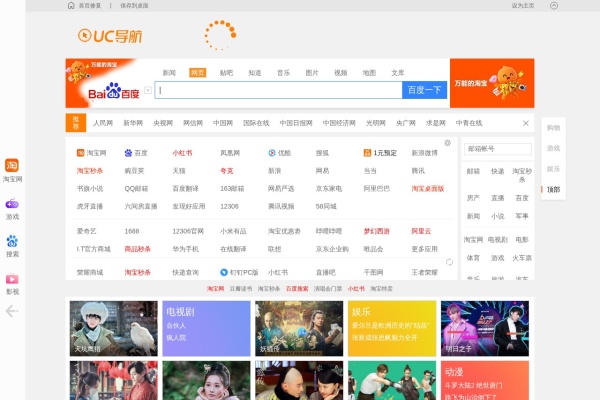Image resolution: width=600 pixels, height=400 pixels.
Task: Open the 中国日报网 link
Action: (x=296, y=123)
